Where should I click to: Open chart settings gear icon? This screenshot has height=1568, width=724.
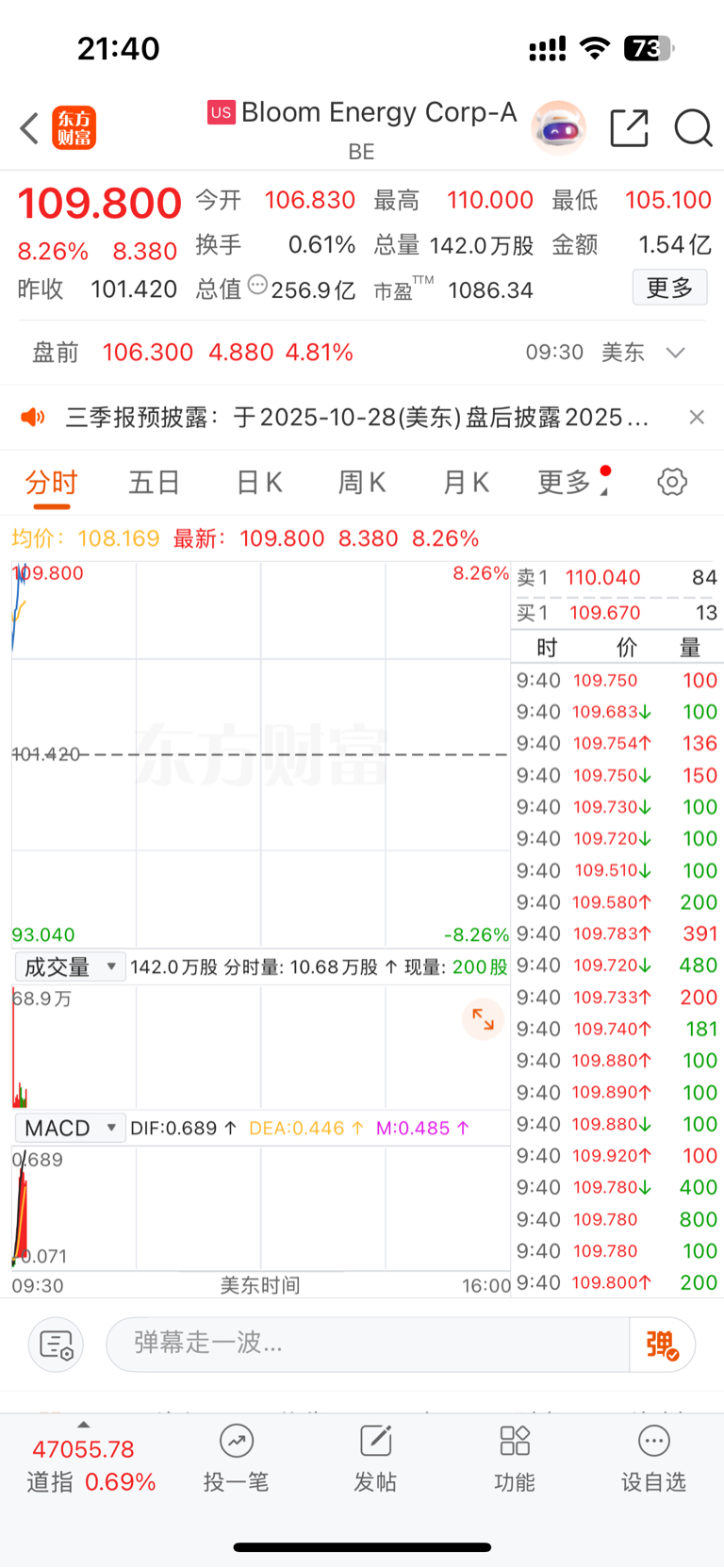[672, 482]
